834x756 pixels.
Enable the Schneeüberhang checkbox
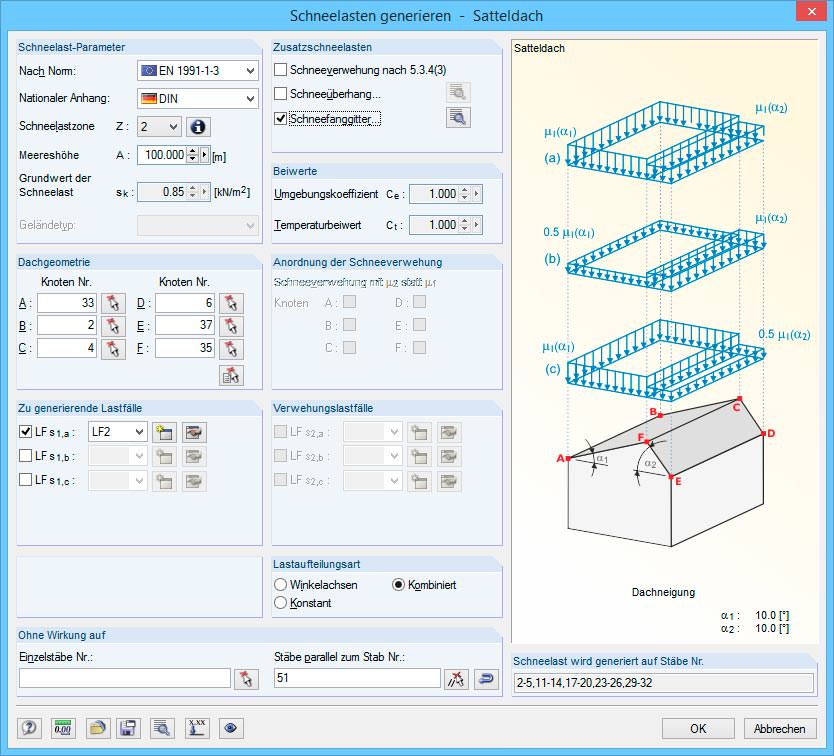click(280, 94)
